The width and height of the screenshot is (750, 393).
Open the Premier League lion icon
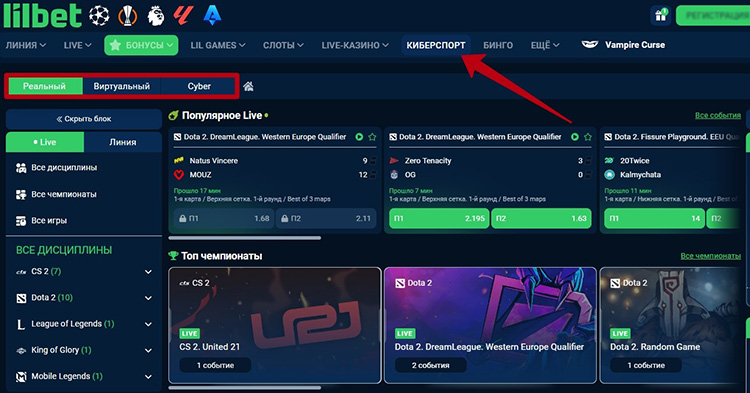coord(155,16)
